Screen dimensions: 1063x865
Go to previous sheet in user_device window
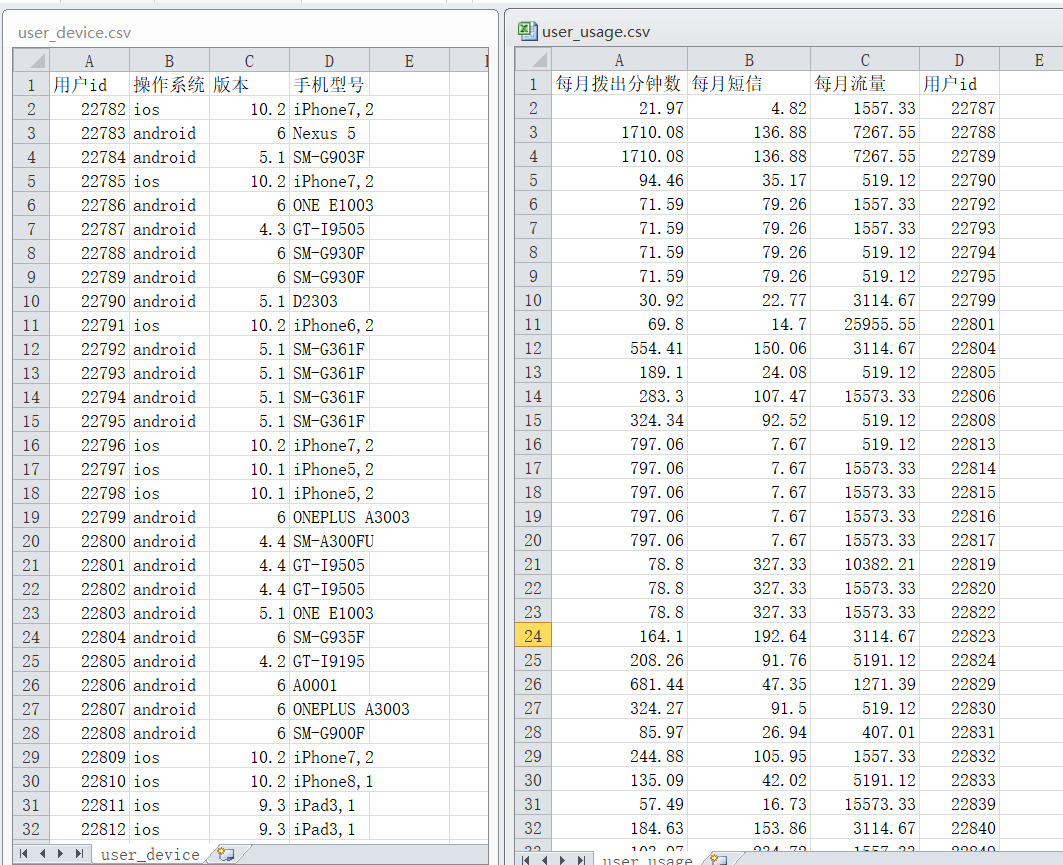click(44, 854)
